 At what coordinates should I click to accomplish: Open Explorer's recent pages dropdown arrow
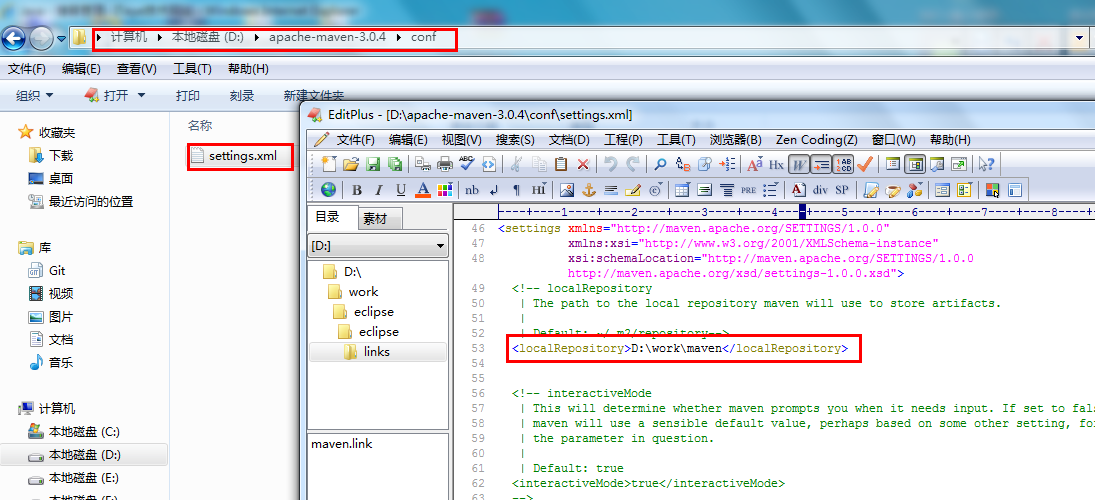pos(61,38)
